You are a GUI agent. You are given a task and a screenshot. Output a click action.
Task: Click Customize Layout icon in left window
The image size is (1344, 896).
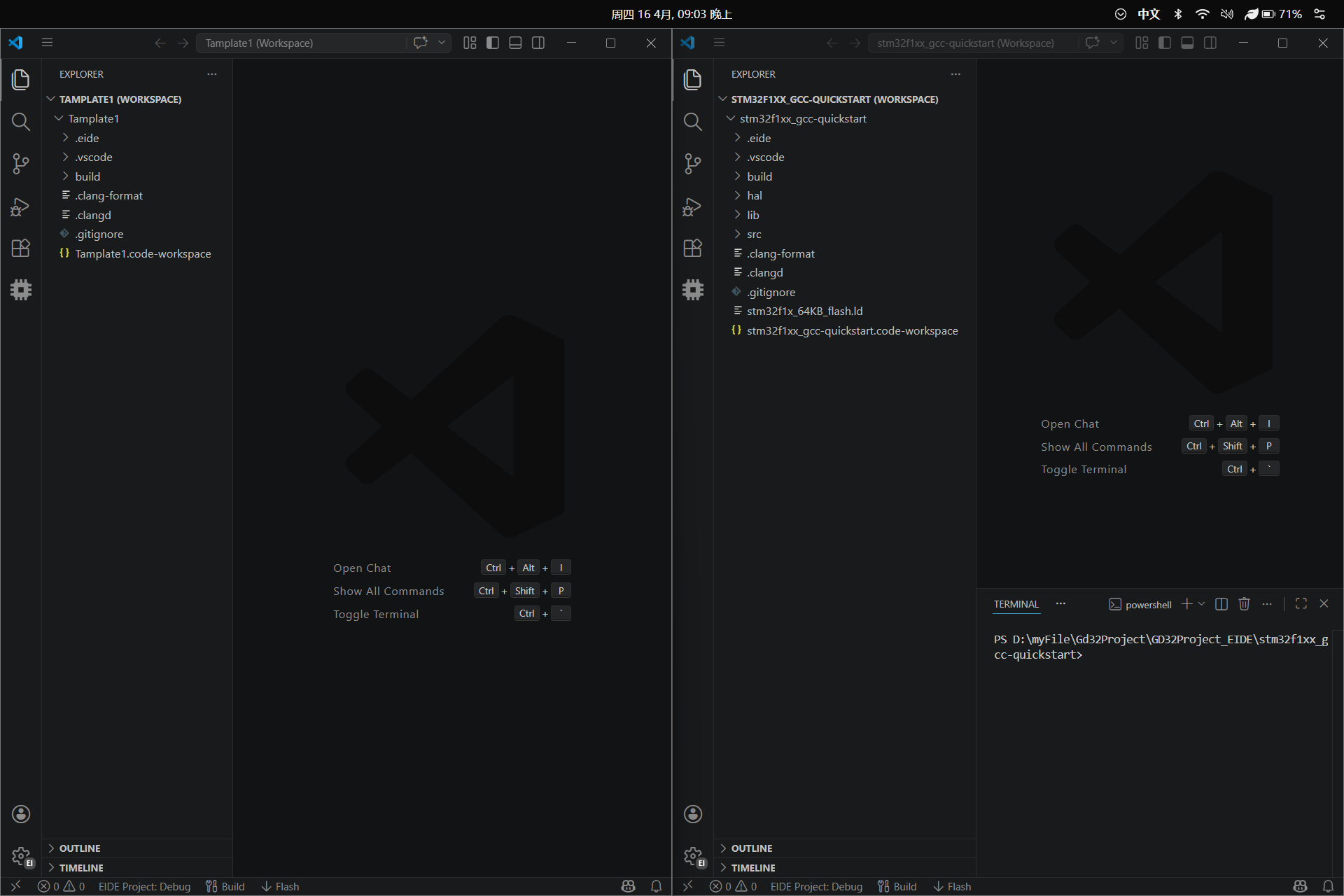470,43
